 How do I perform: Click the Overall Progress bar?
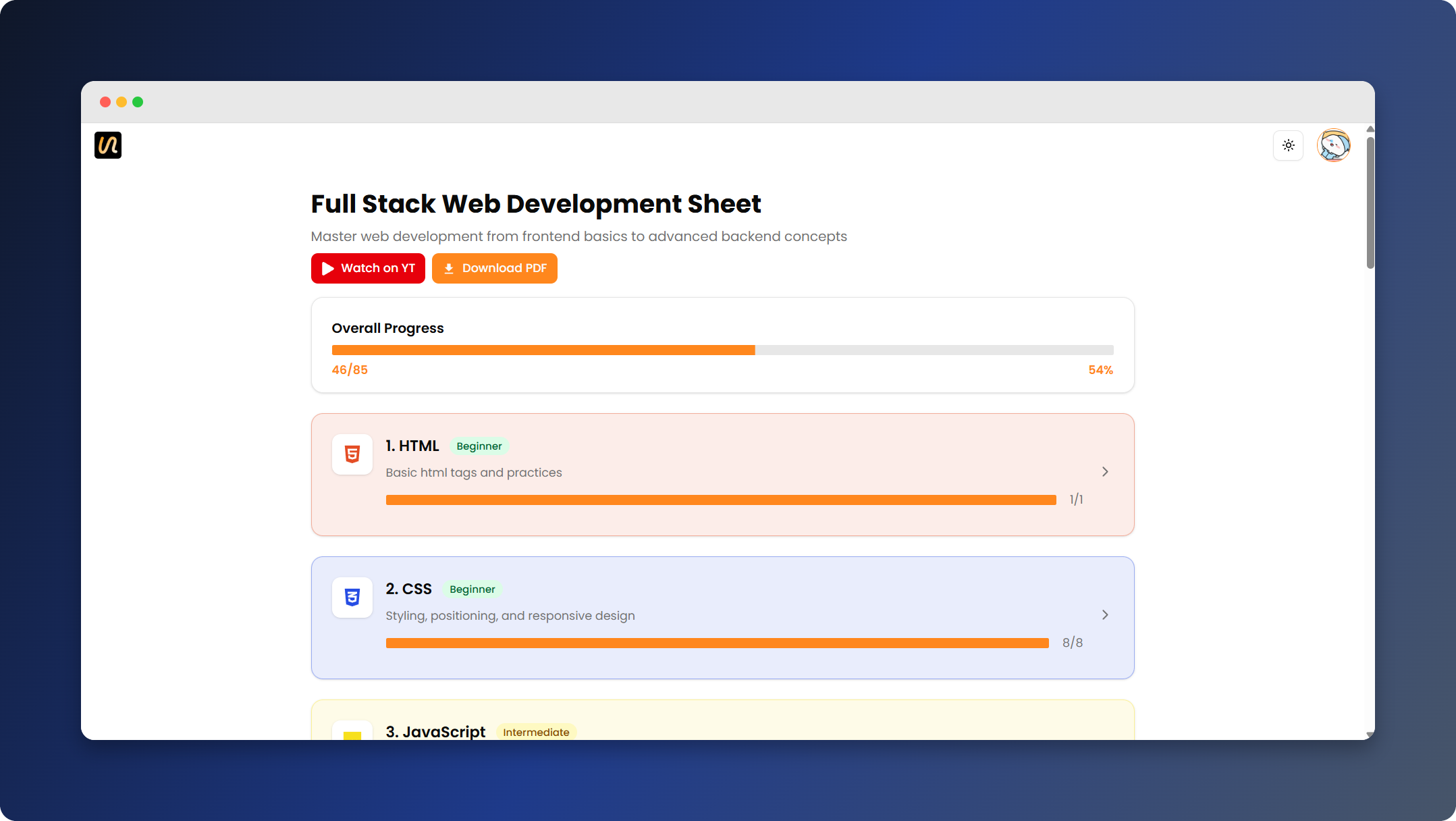[x=722, y=350]
